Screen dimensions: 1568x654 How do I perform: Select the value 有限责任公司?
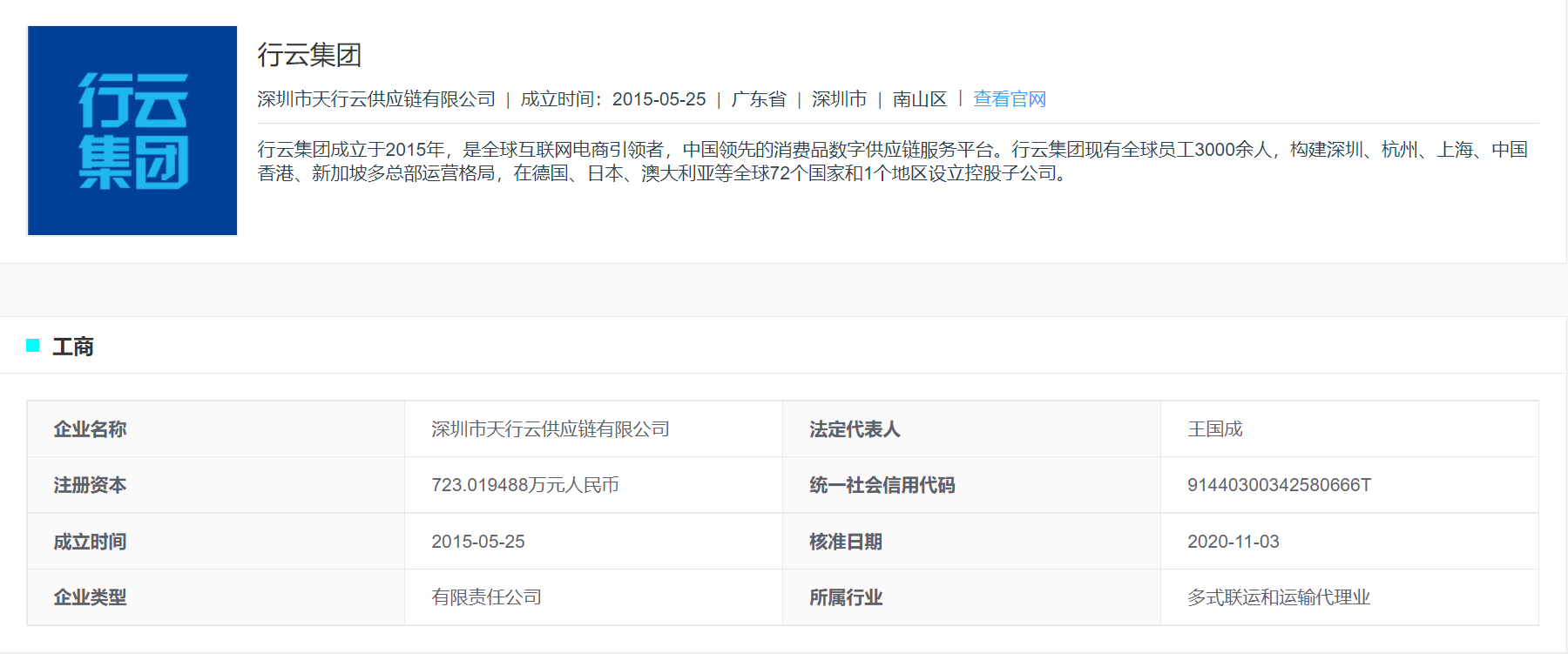click(486, 597)
